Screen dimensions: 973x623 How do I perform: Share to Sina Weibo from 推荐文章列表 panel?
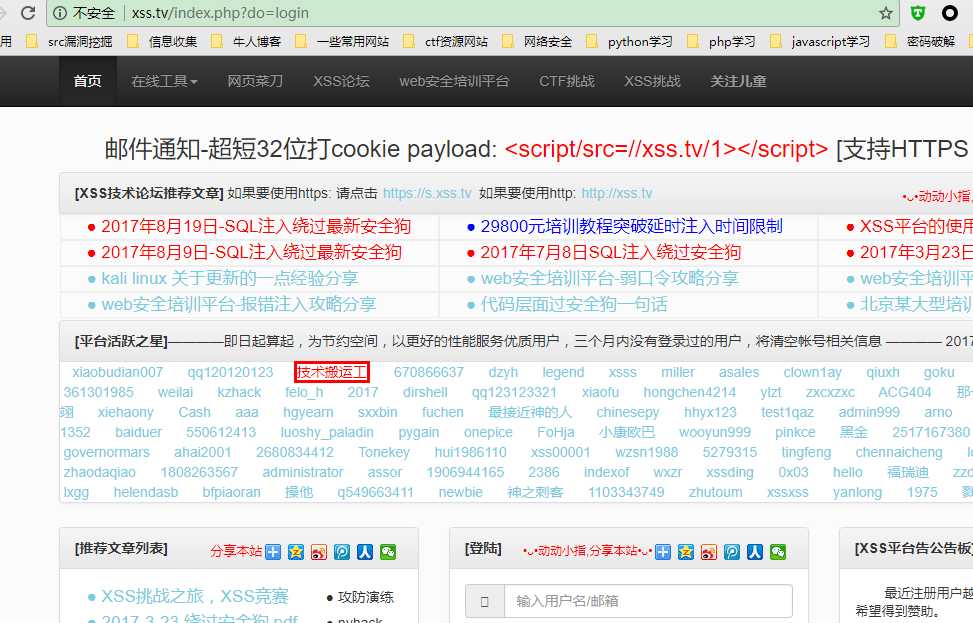pyautogui.click(x=319, y=552)
